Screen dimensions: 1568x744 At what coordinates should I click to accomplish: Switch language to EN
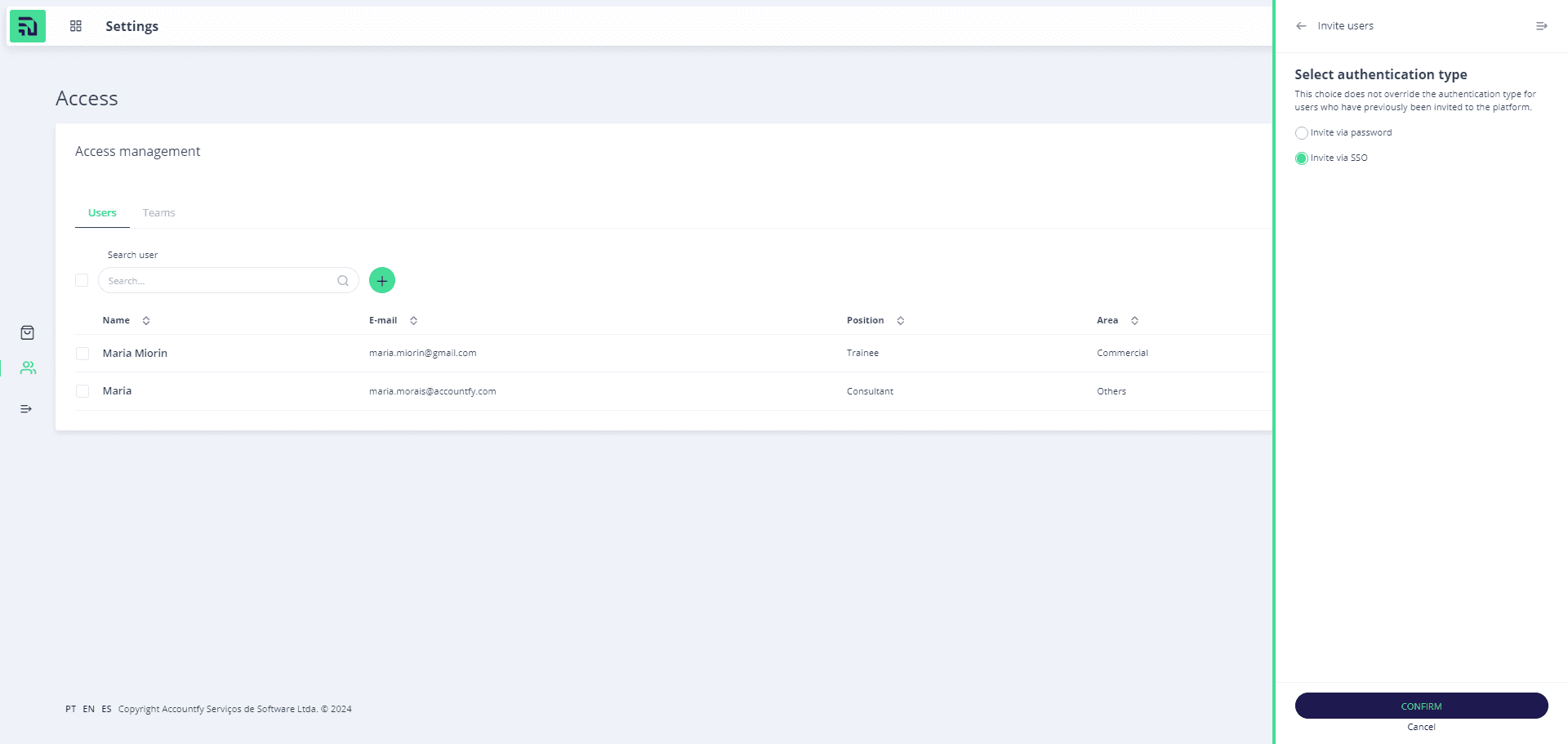tap(88, 709)
